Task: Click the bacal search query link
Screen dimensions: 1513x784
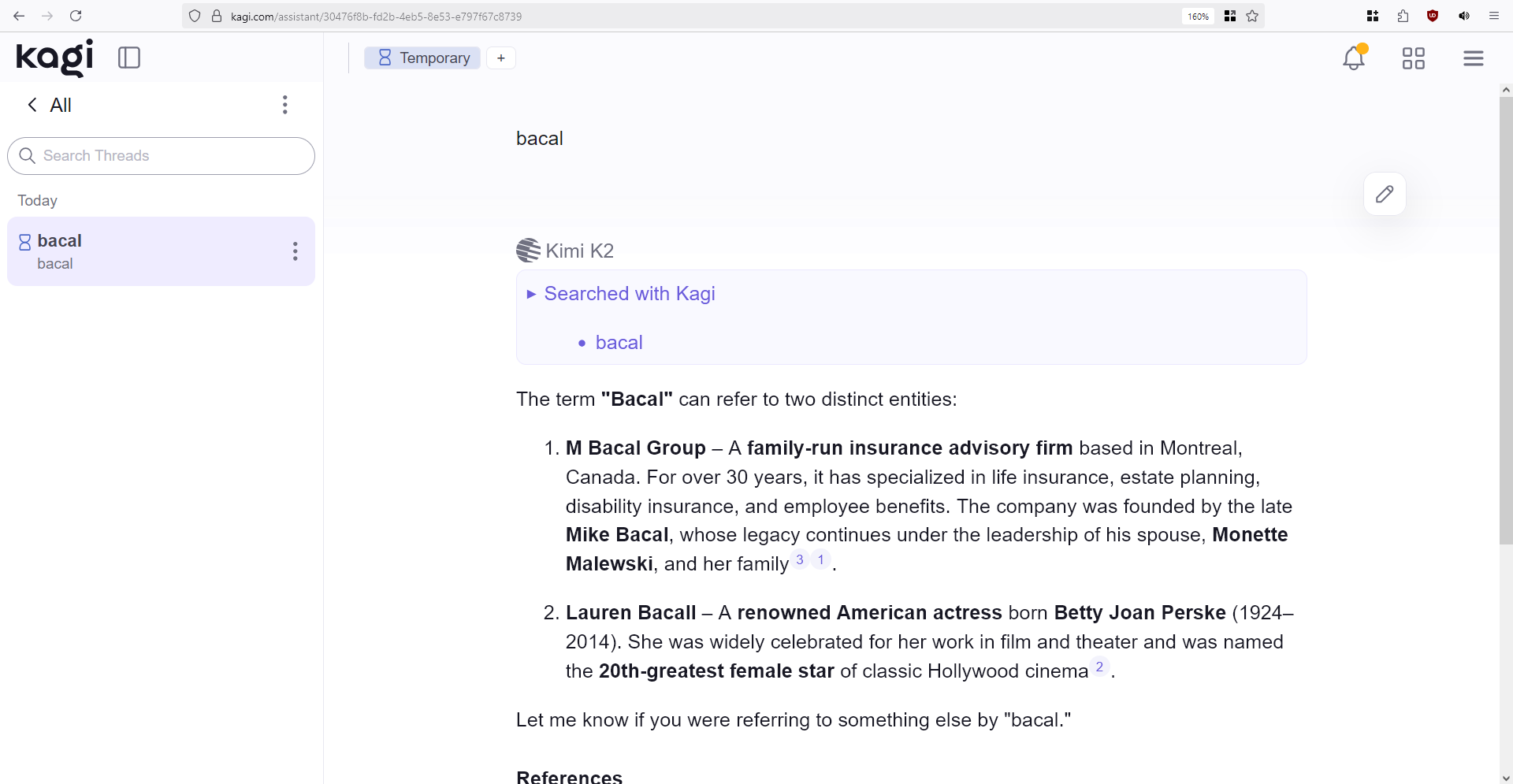Action: (x=619, y=343)
